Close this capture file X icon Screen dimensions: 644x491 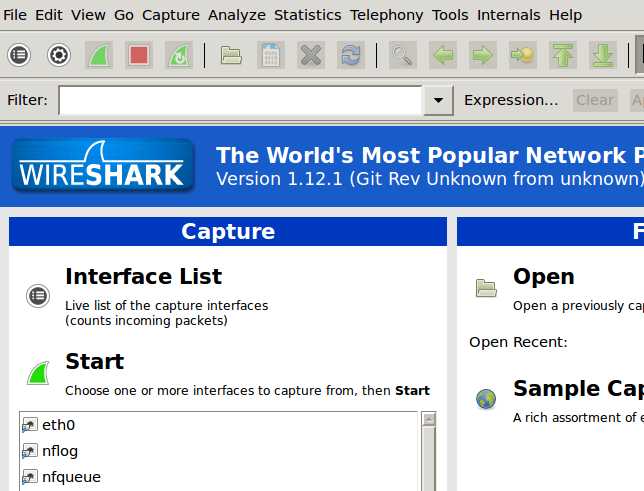(311, 55)
